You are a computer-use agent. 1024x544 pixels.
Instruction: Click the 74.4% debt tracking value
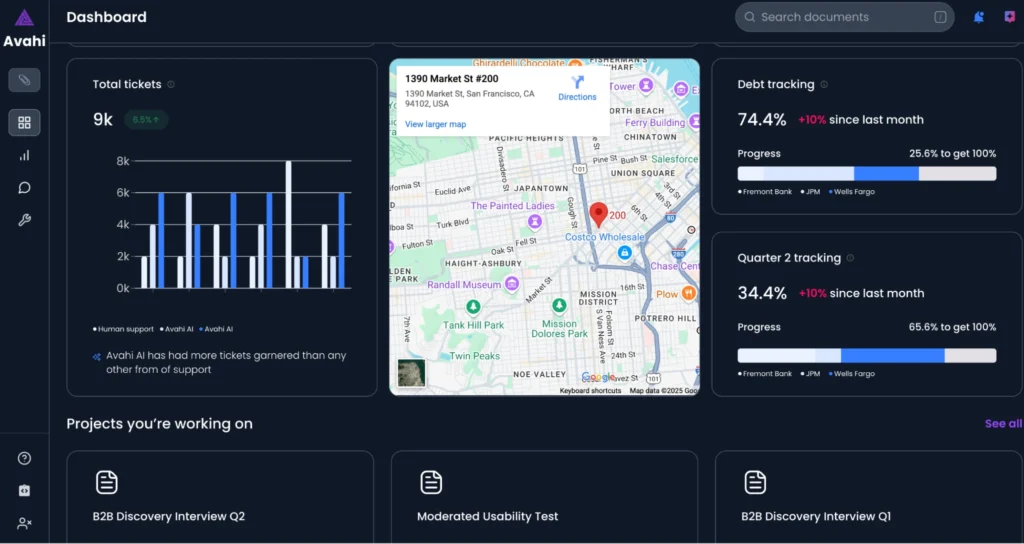(762, 120)
